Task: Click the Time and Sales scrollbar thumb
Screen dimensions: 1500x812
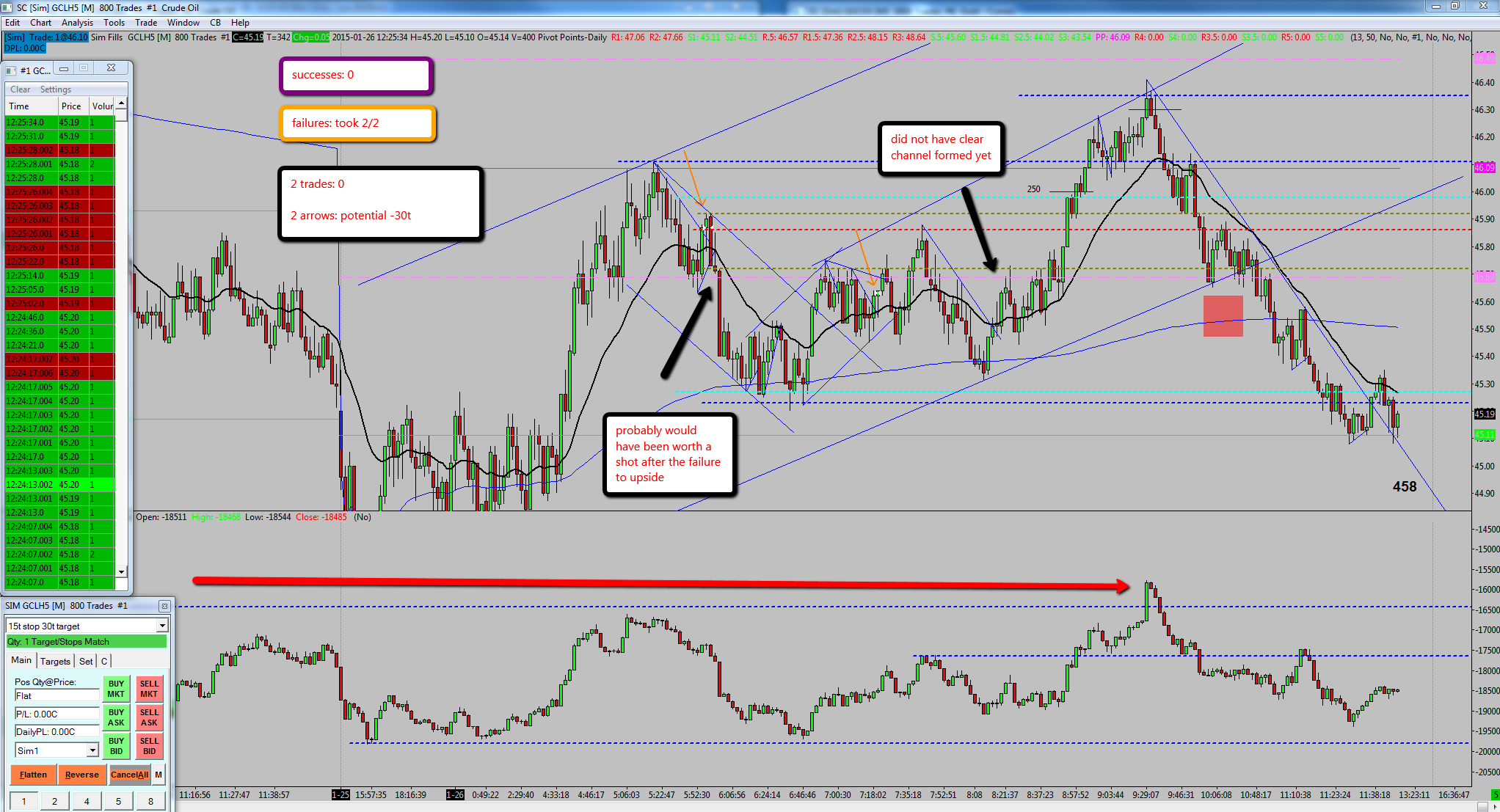Action: (122, 114)
